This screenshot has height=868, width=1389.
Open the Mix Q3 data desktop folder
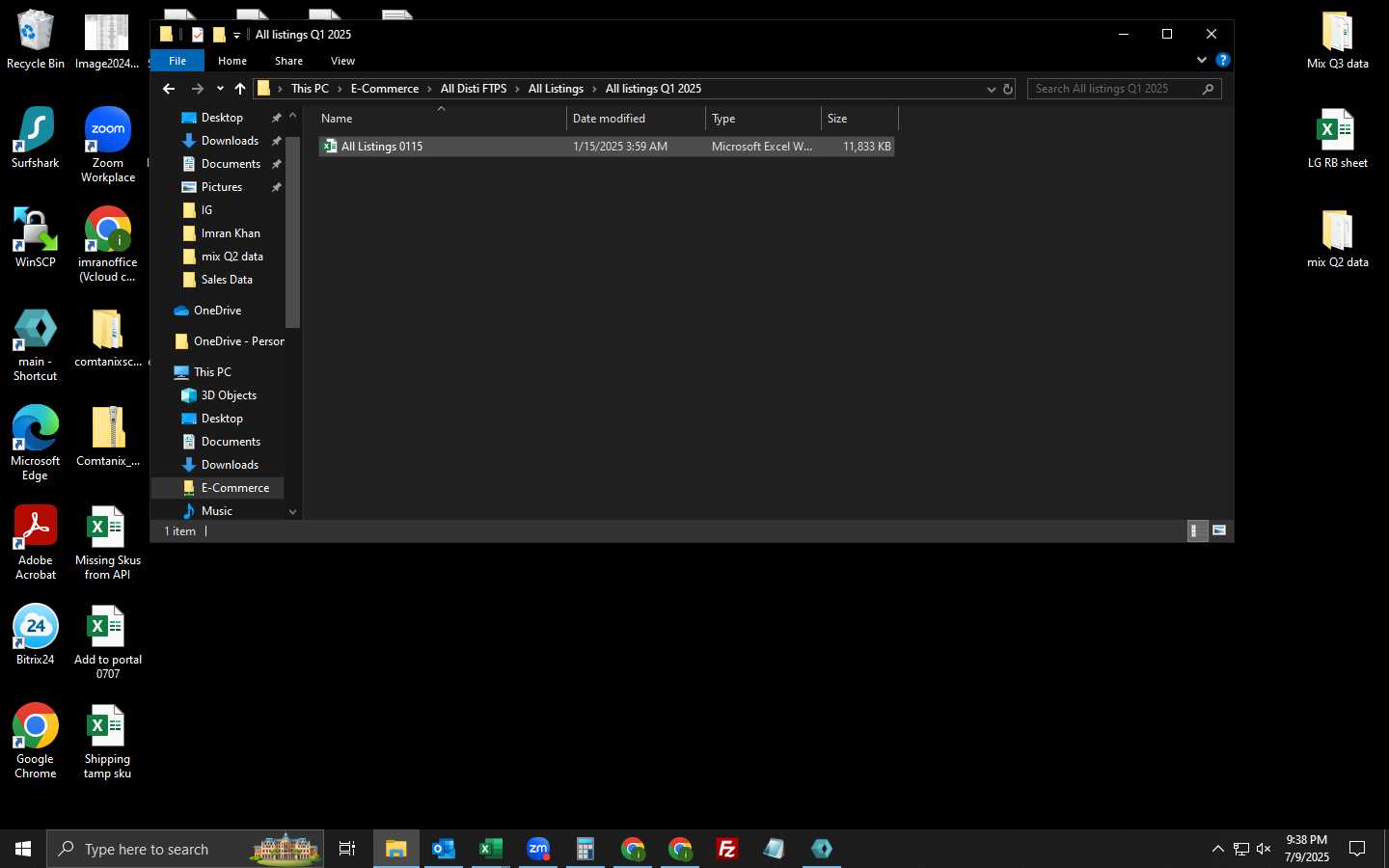[x=1338, y=40]
